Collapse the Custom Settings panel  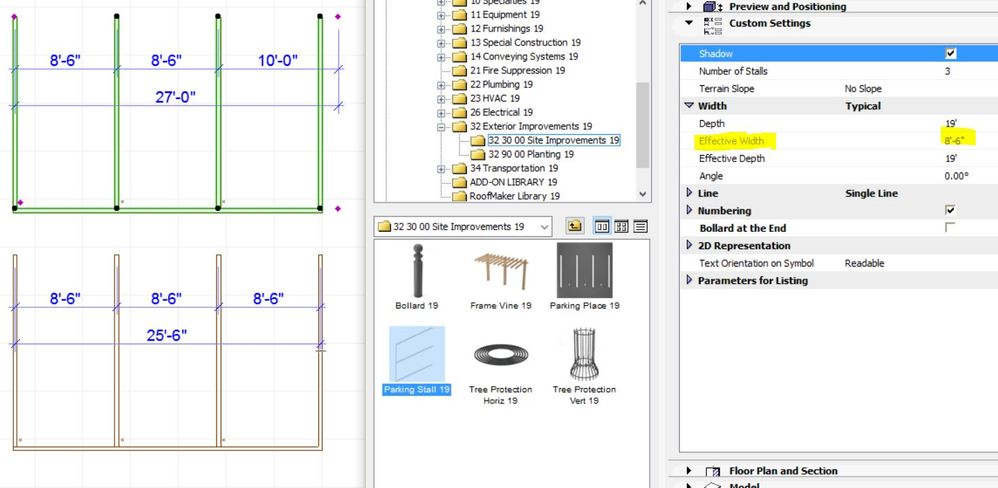click(689, 23)
